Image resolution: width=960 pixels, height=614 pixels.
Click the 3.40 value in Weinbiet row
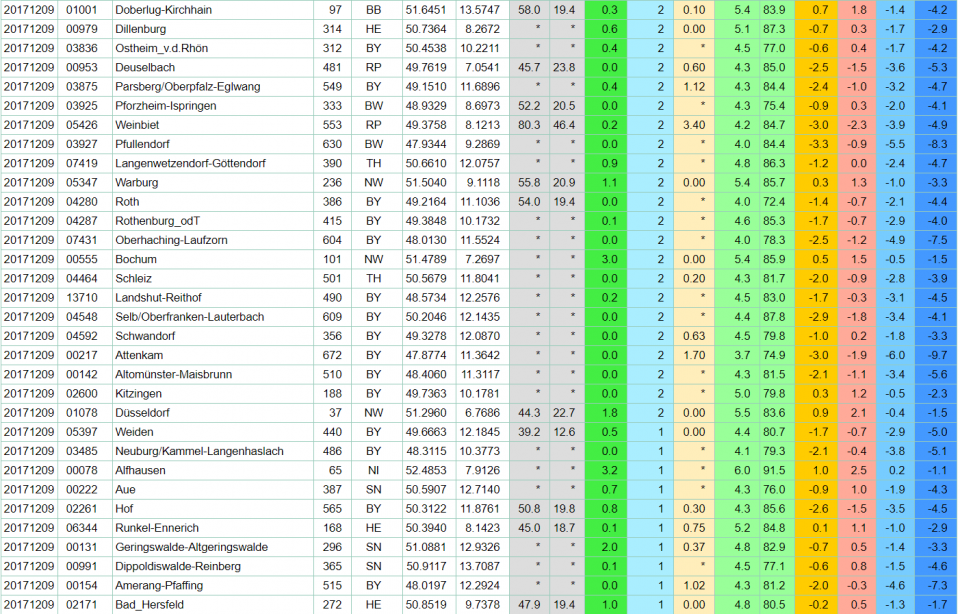click(694, 125)
